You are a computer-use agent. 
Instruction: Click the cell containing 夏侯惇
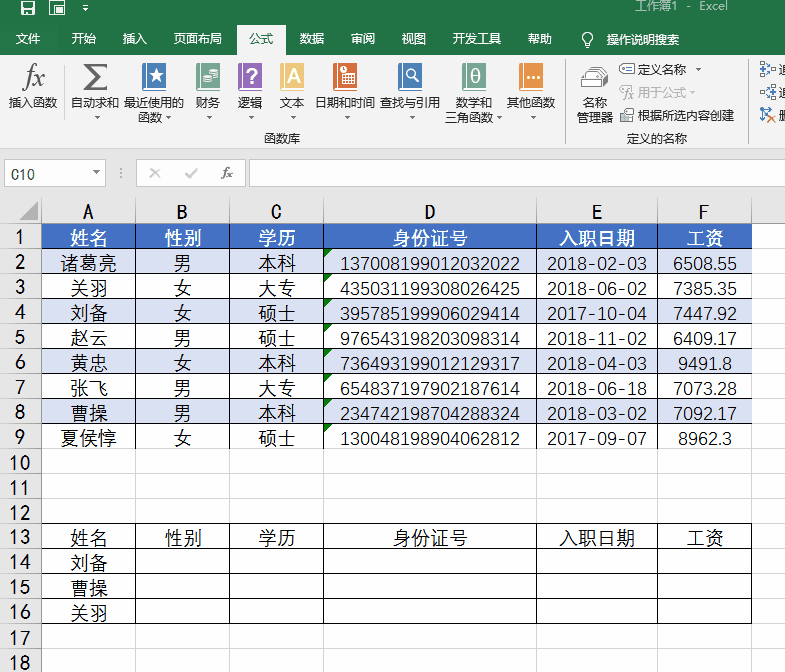(x=89, y=437)
